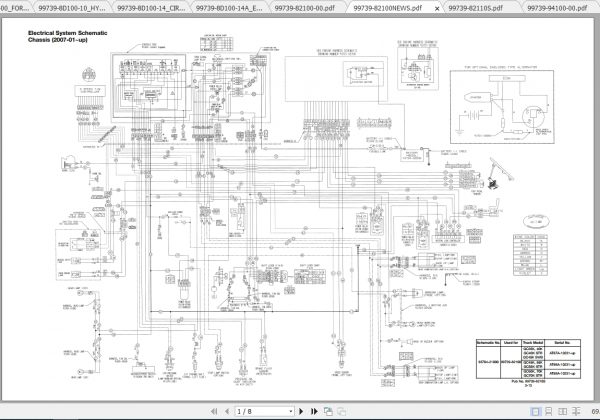
Task: Click the next view icon
Action: click(341, 411)
